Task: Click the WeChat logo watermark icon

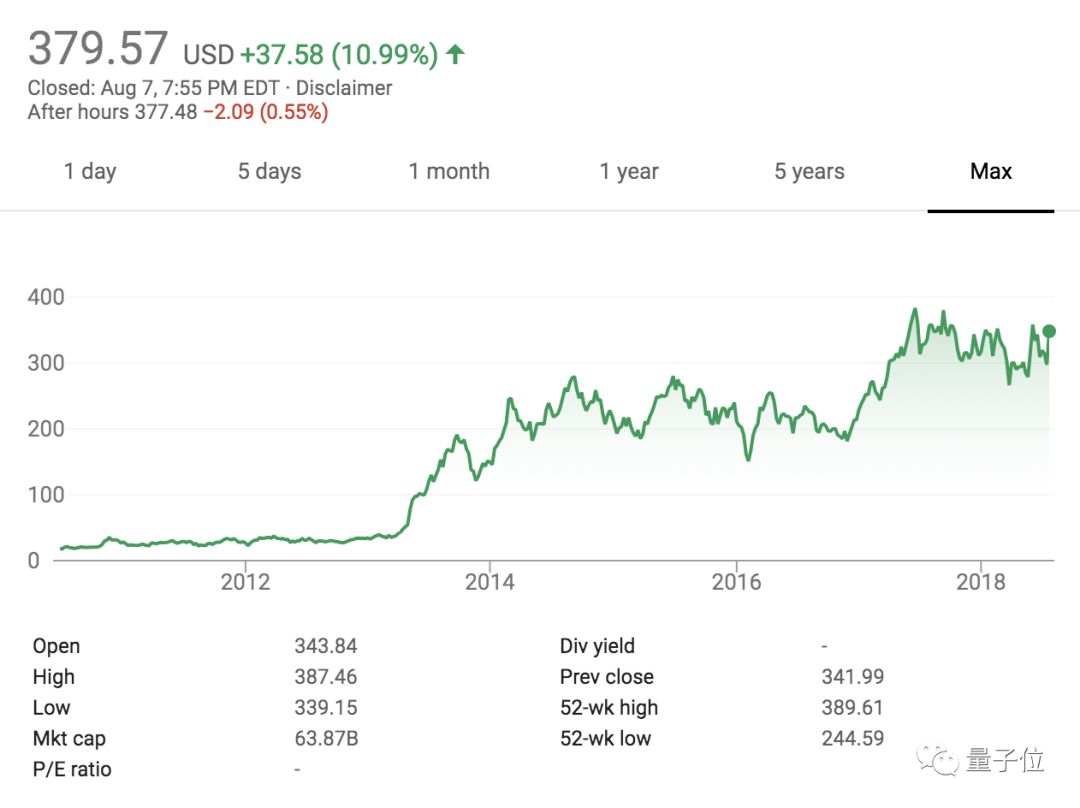Action: [937, 760]
